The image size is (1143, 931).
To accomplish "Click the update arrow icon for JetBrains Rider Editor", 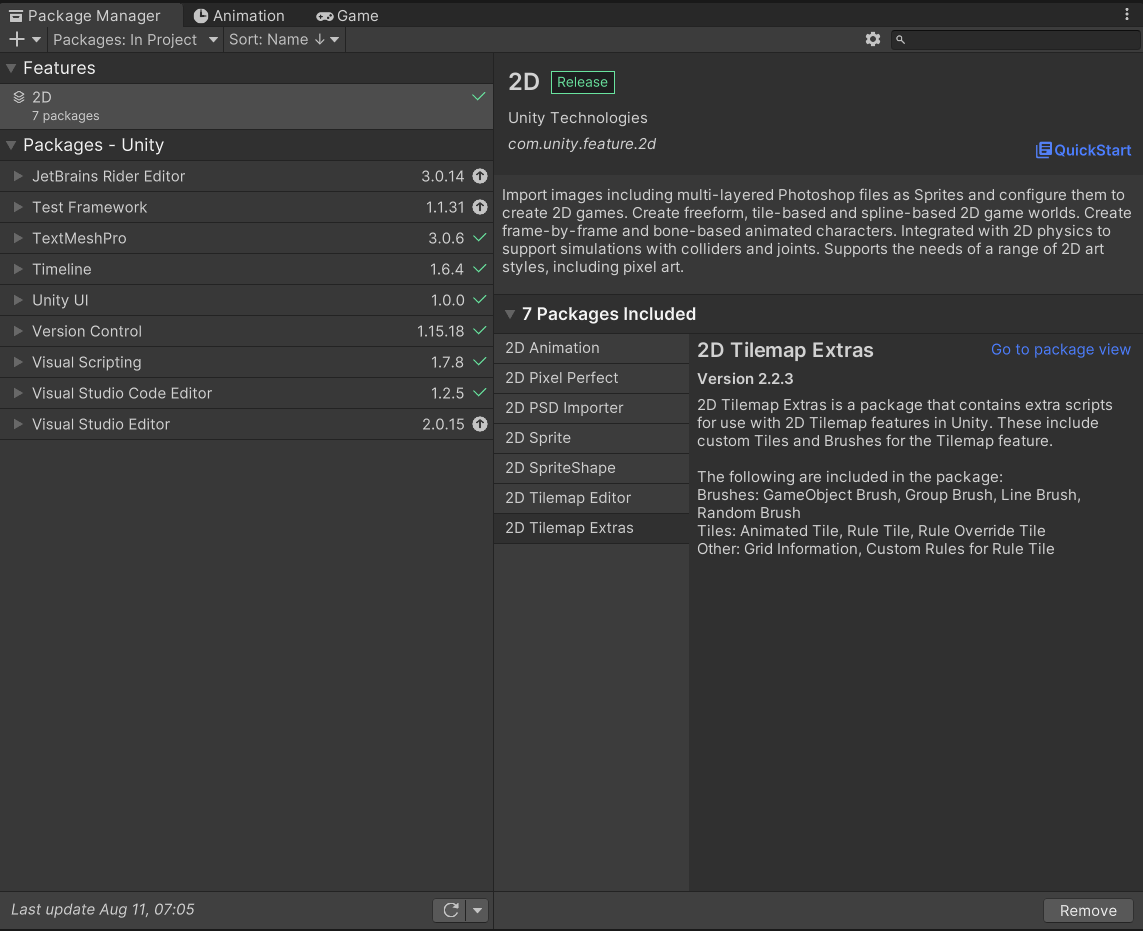I will (480, 176).
